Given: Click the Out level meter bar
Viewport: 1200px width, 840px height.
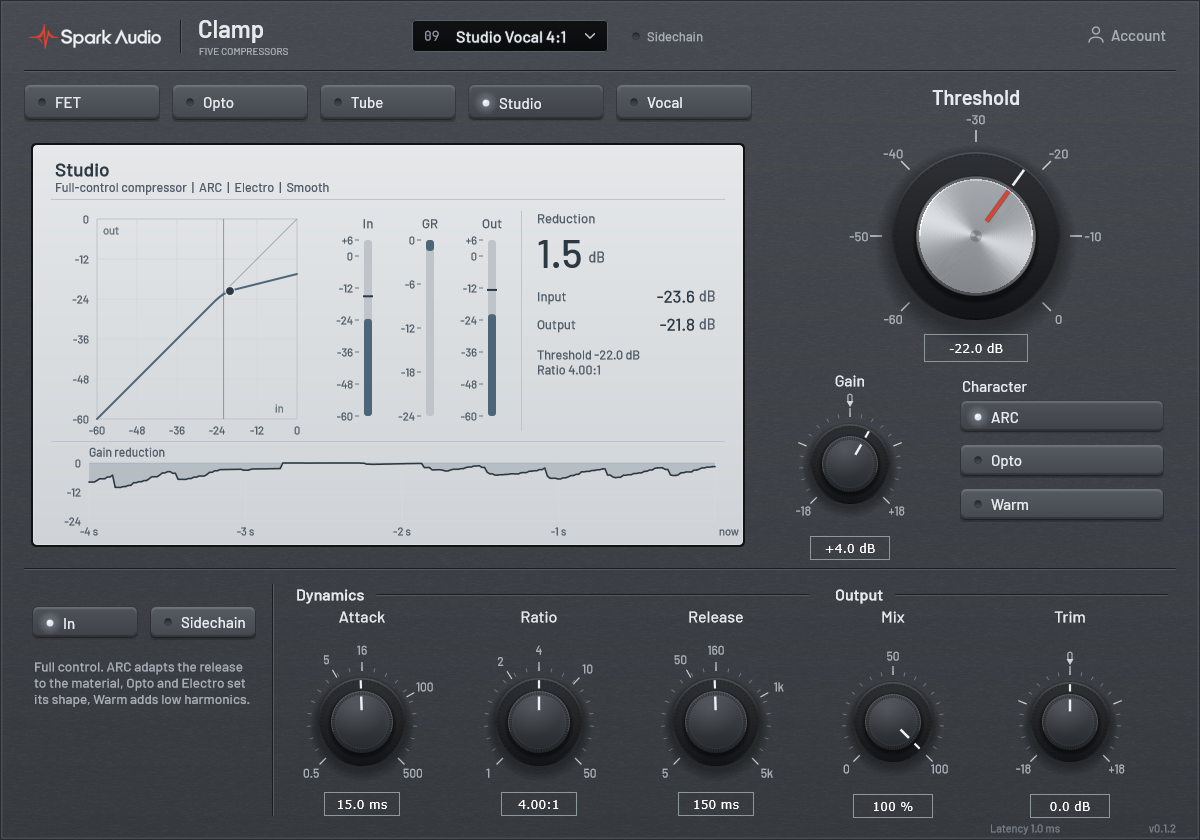Looking at the screenshot, I should tap(492, 328).
